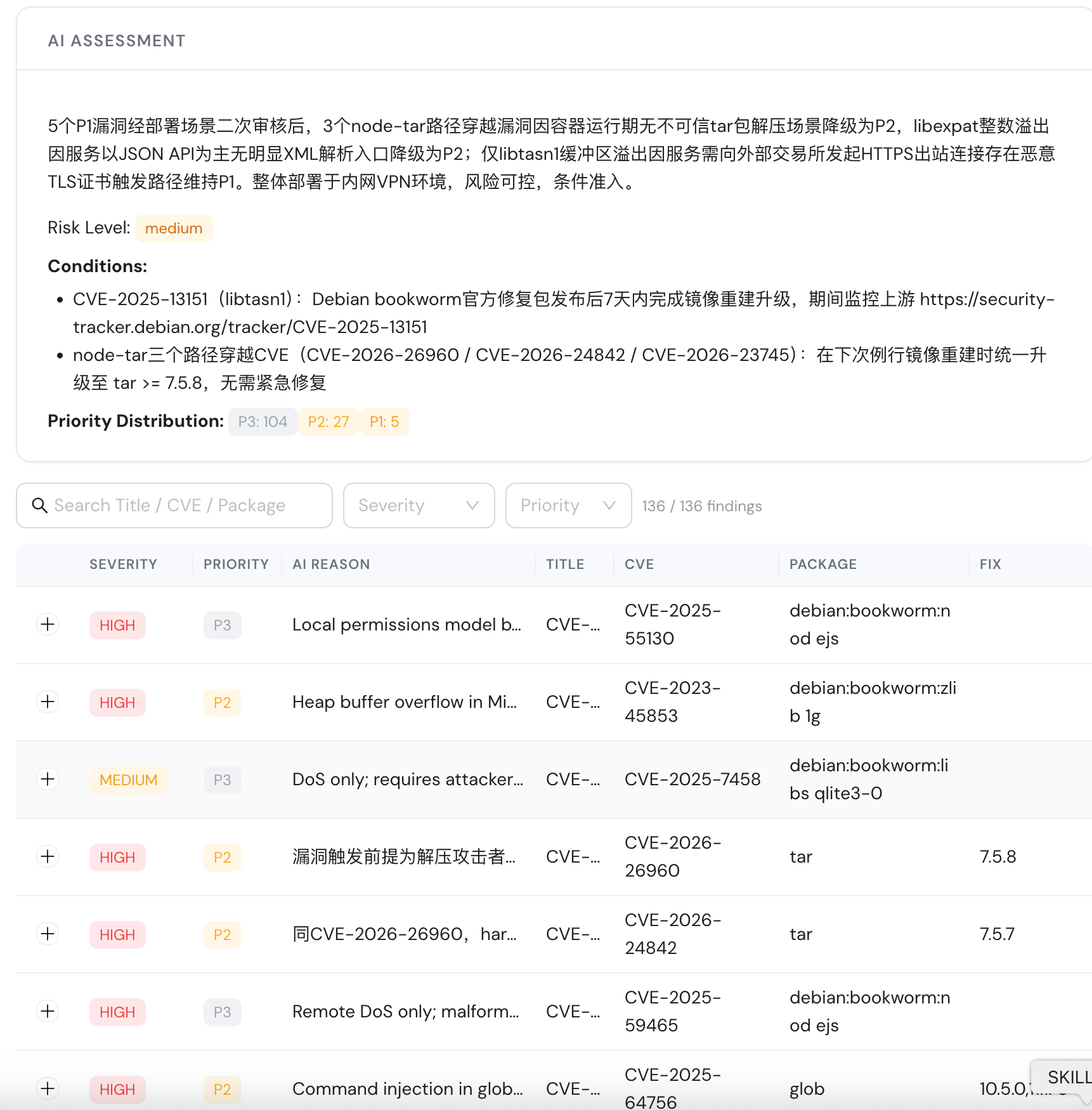Open the Priority filter dropdown

pos(568,506)
